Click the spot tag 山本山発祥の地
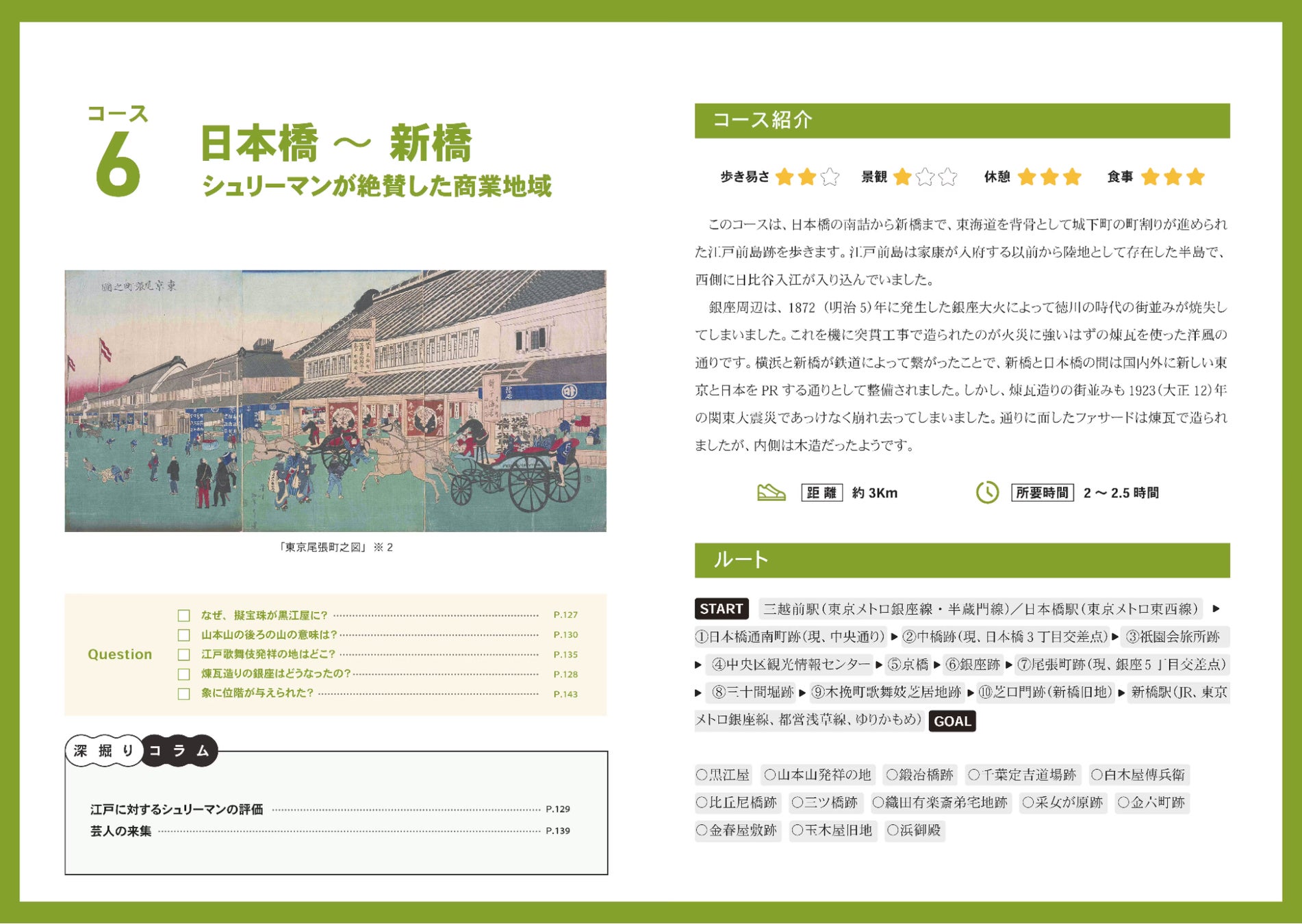Image resolution: width=1302 pixels, height=924 pixels. click(818, 775)
